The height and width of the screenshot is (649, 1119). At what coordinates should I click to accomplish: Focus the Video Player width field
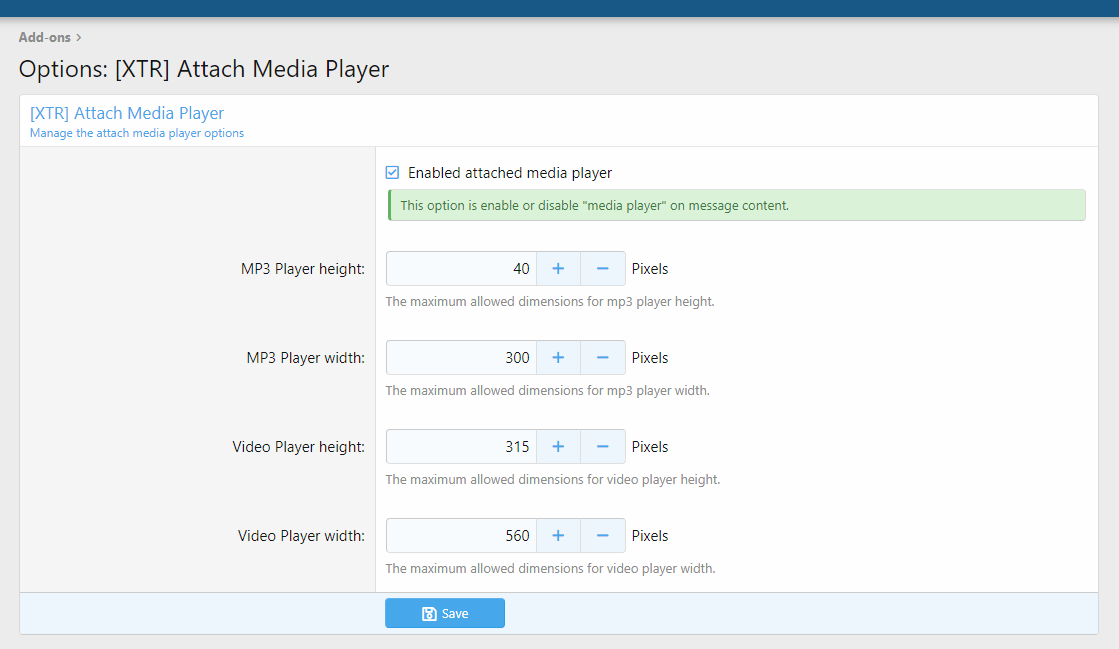461,535
